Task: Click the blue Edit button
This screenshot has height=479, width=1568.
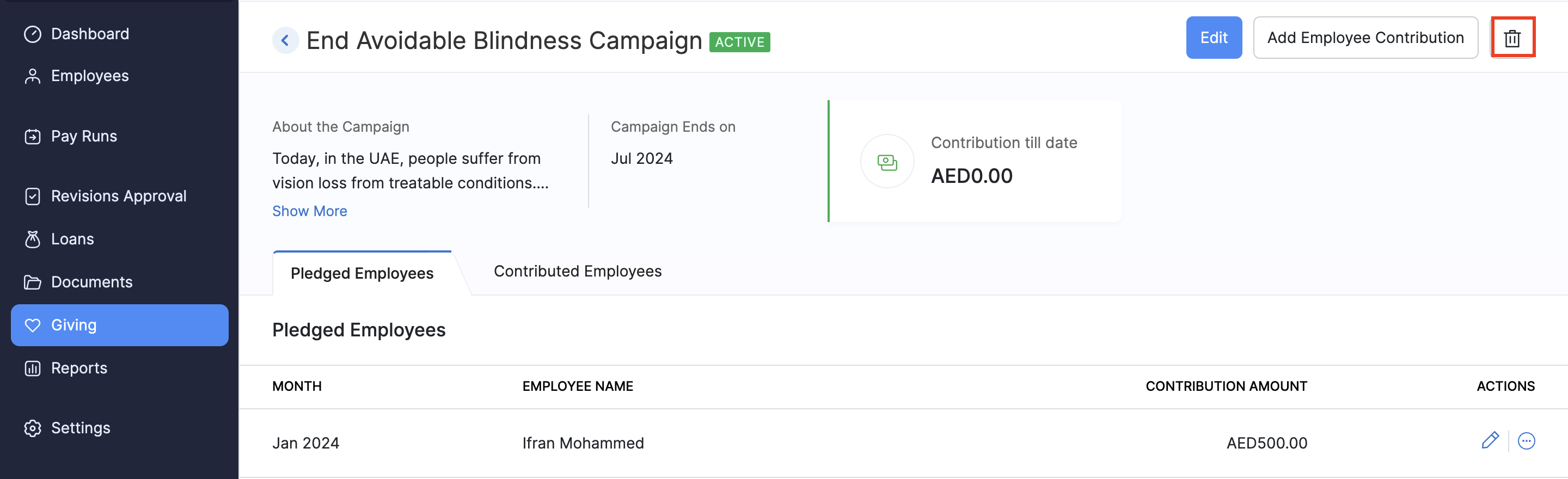Action: (1213, 38)
